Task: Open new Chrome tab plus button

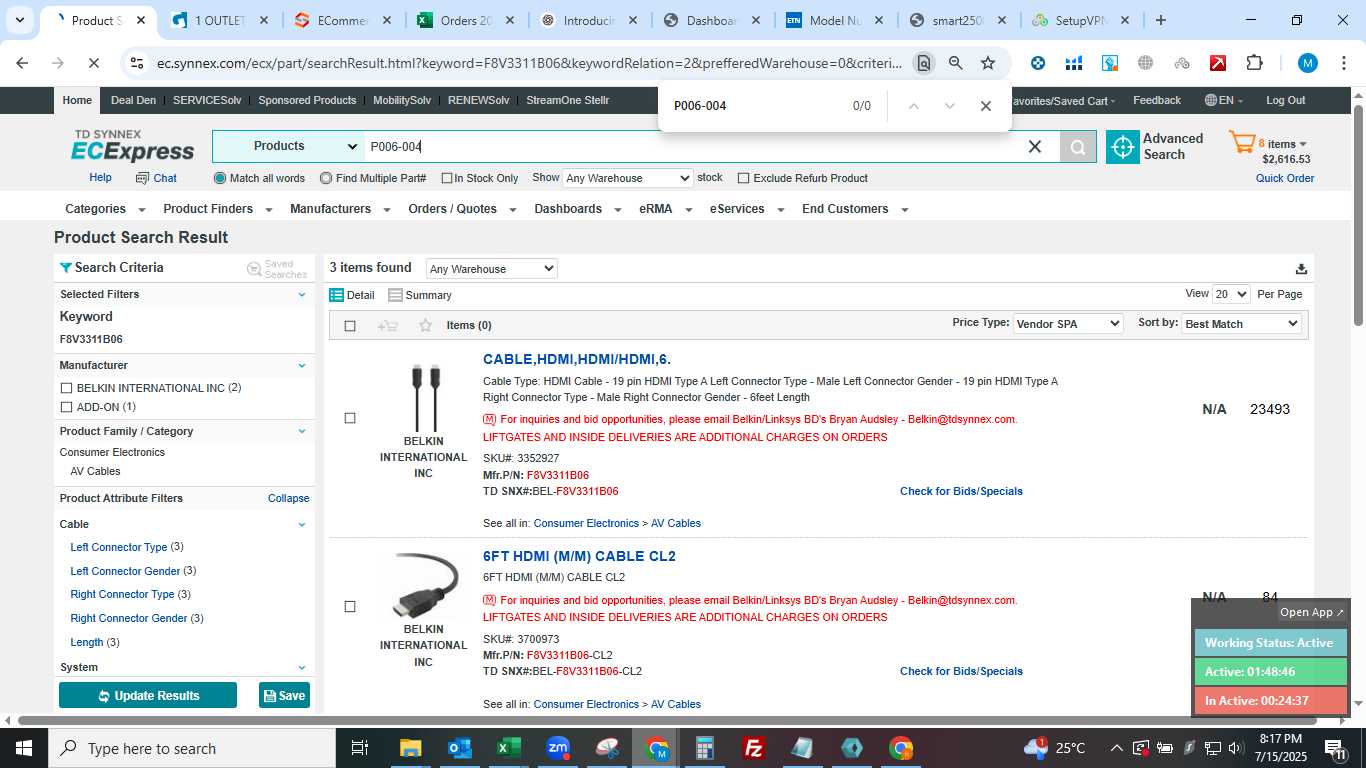Action: 1160,20
